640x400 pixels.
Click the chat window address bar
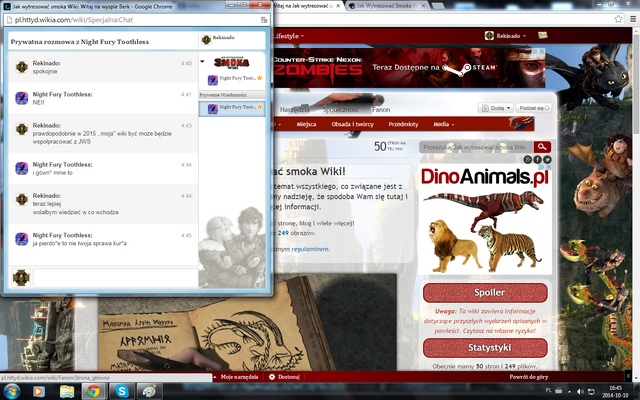pos(136,20)
